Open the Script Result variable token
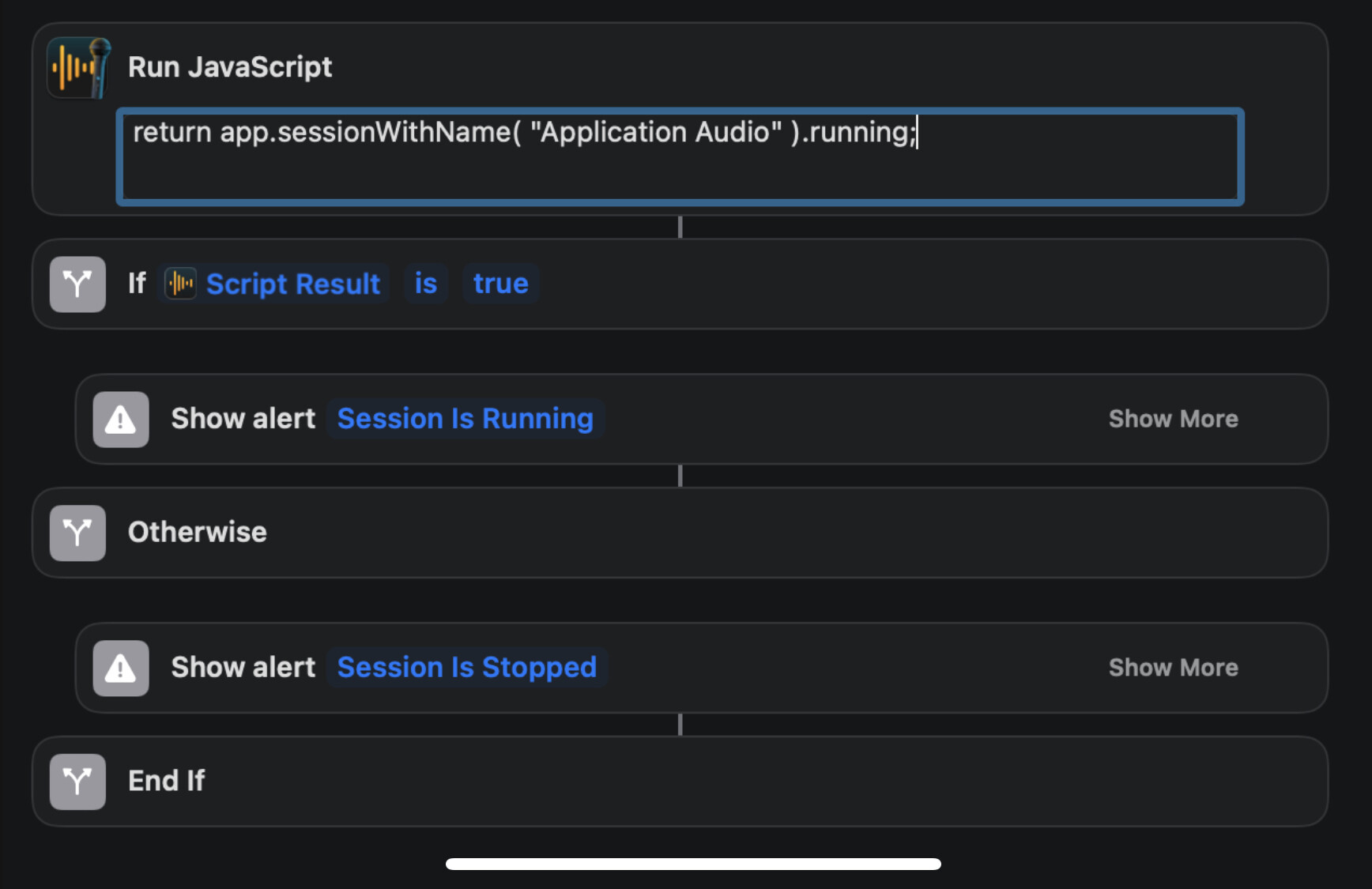 click(x=273, y=284)
